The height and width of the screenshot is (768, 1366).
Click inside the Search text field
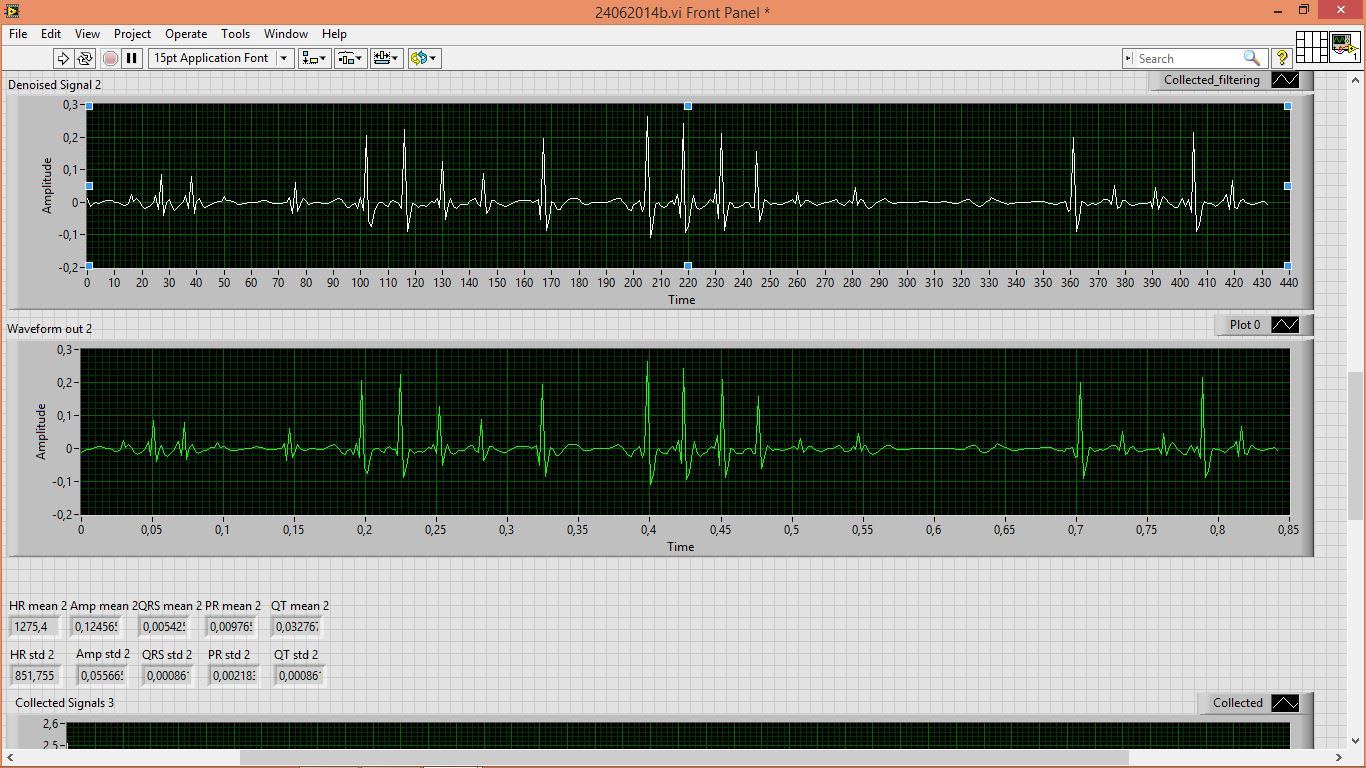point(1188,59)
